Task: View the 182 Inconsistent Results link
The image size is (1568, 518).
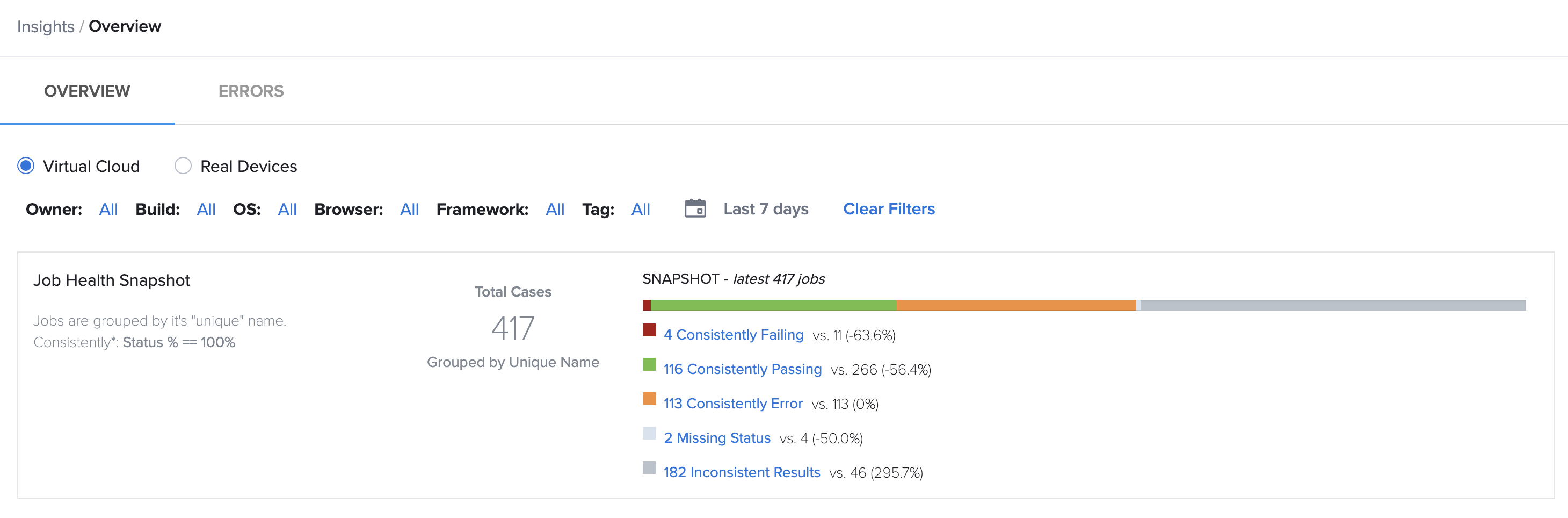Action: 742,472
